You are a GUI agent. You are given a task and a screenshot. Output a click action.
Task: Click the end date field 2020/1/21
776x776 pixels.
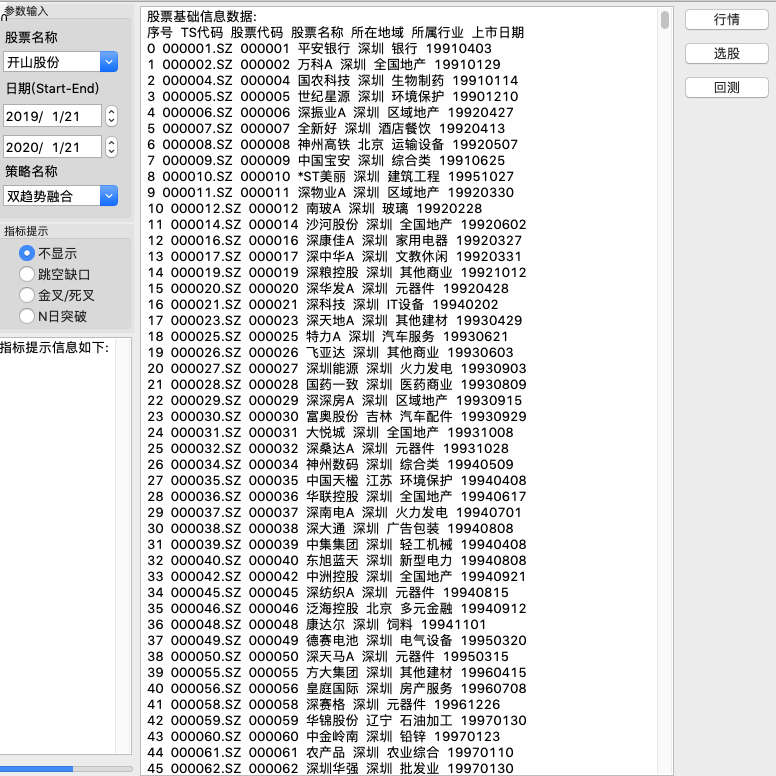[x=52, y=147]
